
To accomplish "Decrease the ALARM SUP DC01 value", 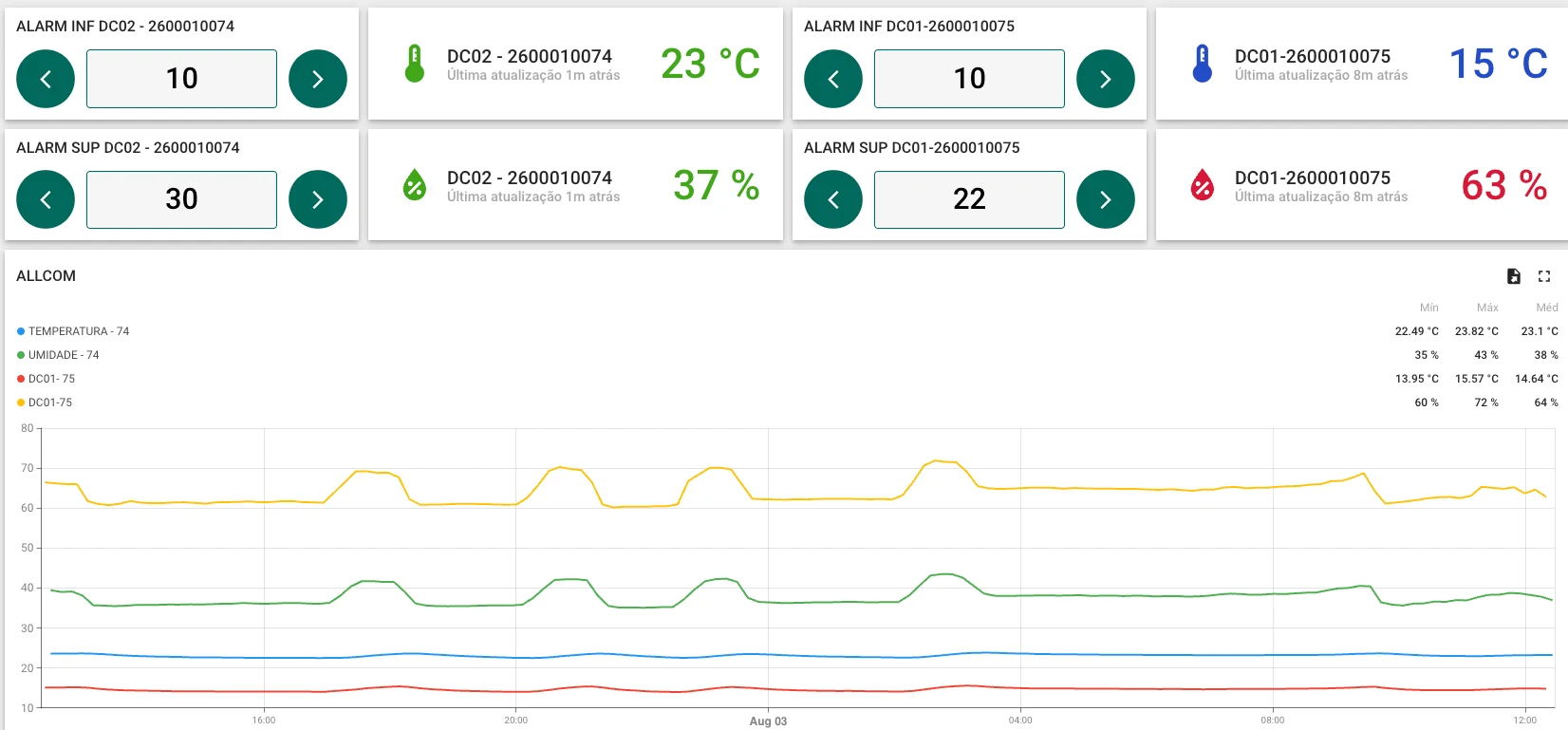I will [x=833, y=199].
